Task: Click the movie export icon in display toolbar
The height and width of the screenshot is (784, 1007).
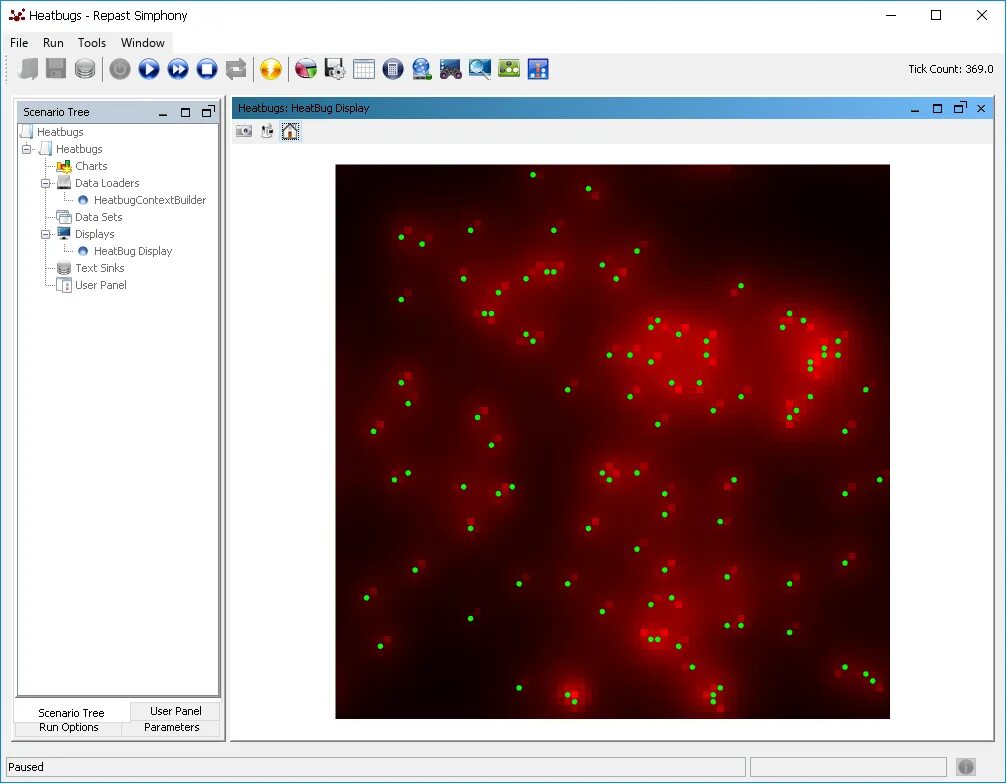Action: [267, 132]
